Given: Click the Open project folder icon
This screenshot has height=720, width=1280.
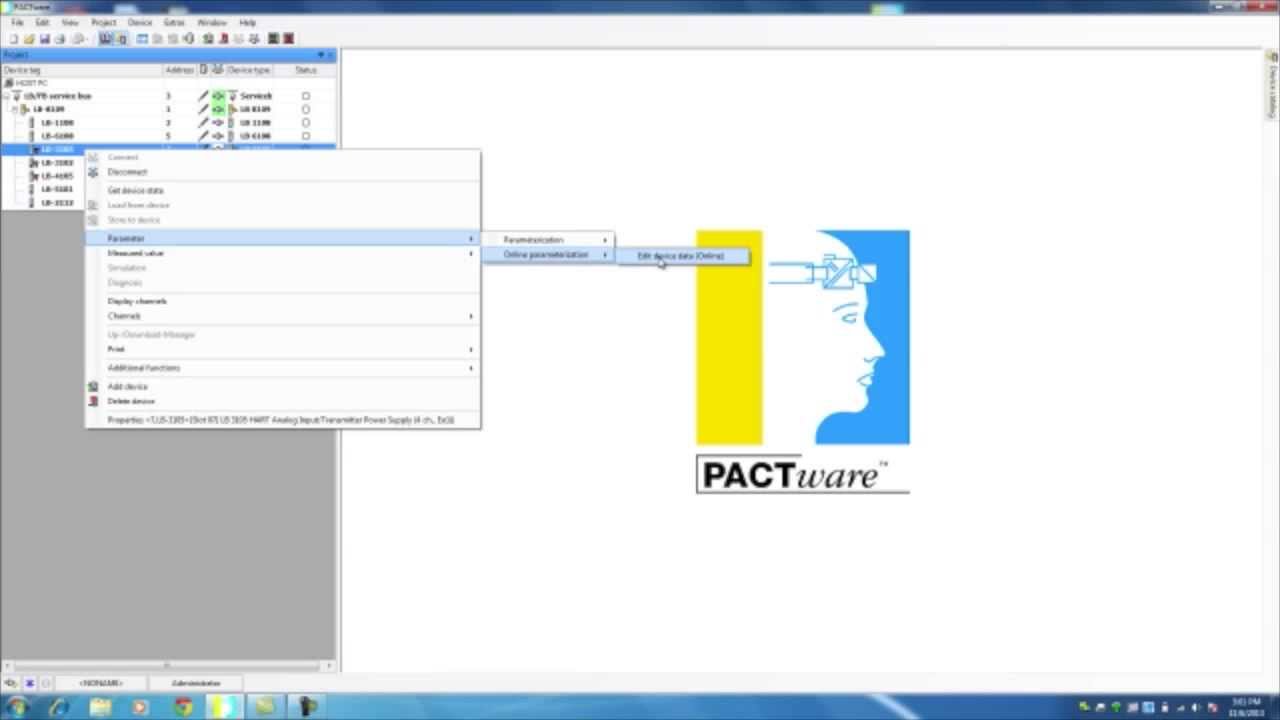Looking at the screenshot, I should click(x=30, y=38).
